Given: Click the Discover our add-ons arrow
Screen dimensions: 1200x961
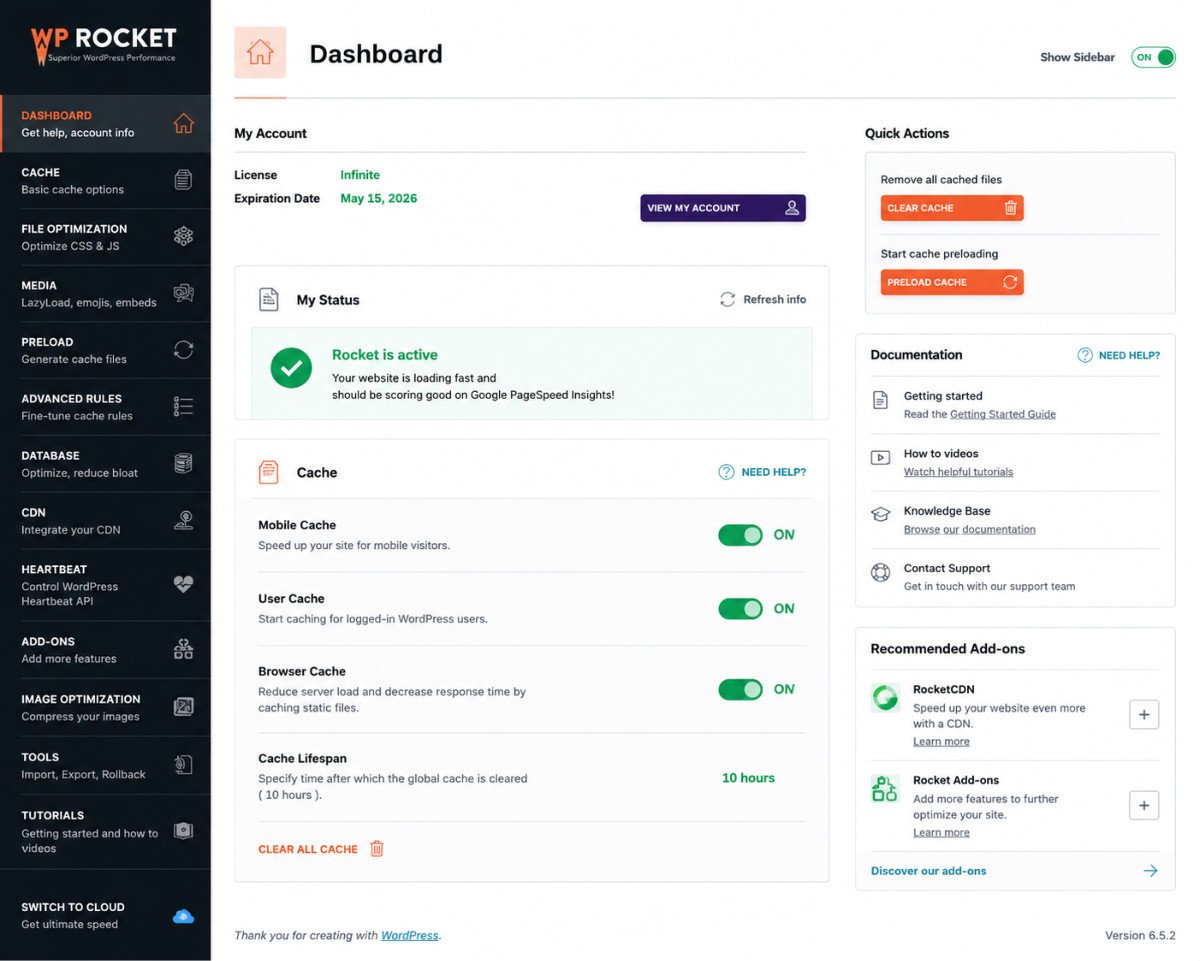Looking at the screenshot, I should pos(1150,871).
